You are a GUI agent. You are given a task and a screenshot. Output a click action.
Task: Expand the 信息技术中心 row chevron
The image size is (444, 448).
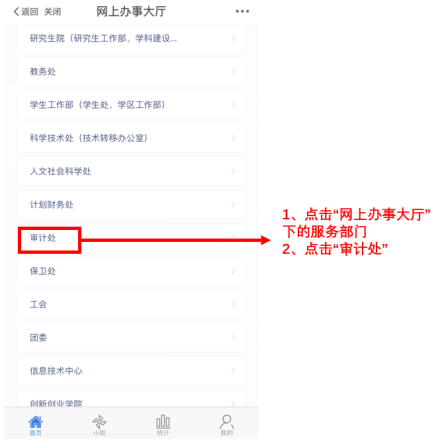[233, 371]
